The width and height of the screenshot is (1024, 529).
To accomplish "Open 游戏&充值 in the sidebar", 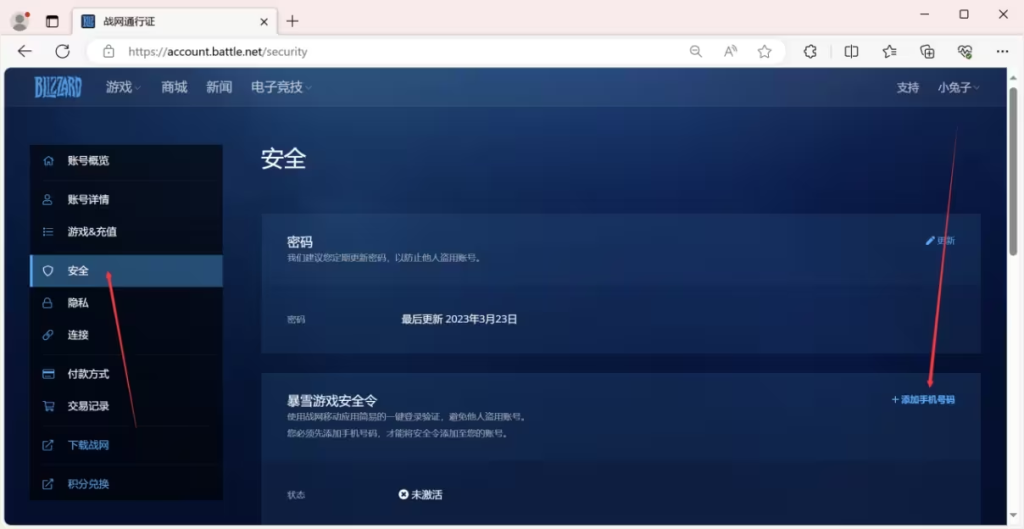I will click(126, 232).
